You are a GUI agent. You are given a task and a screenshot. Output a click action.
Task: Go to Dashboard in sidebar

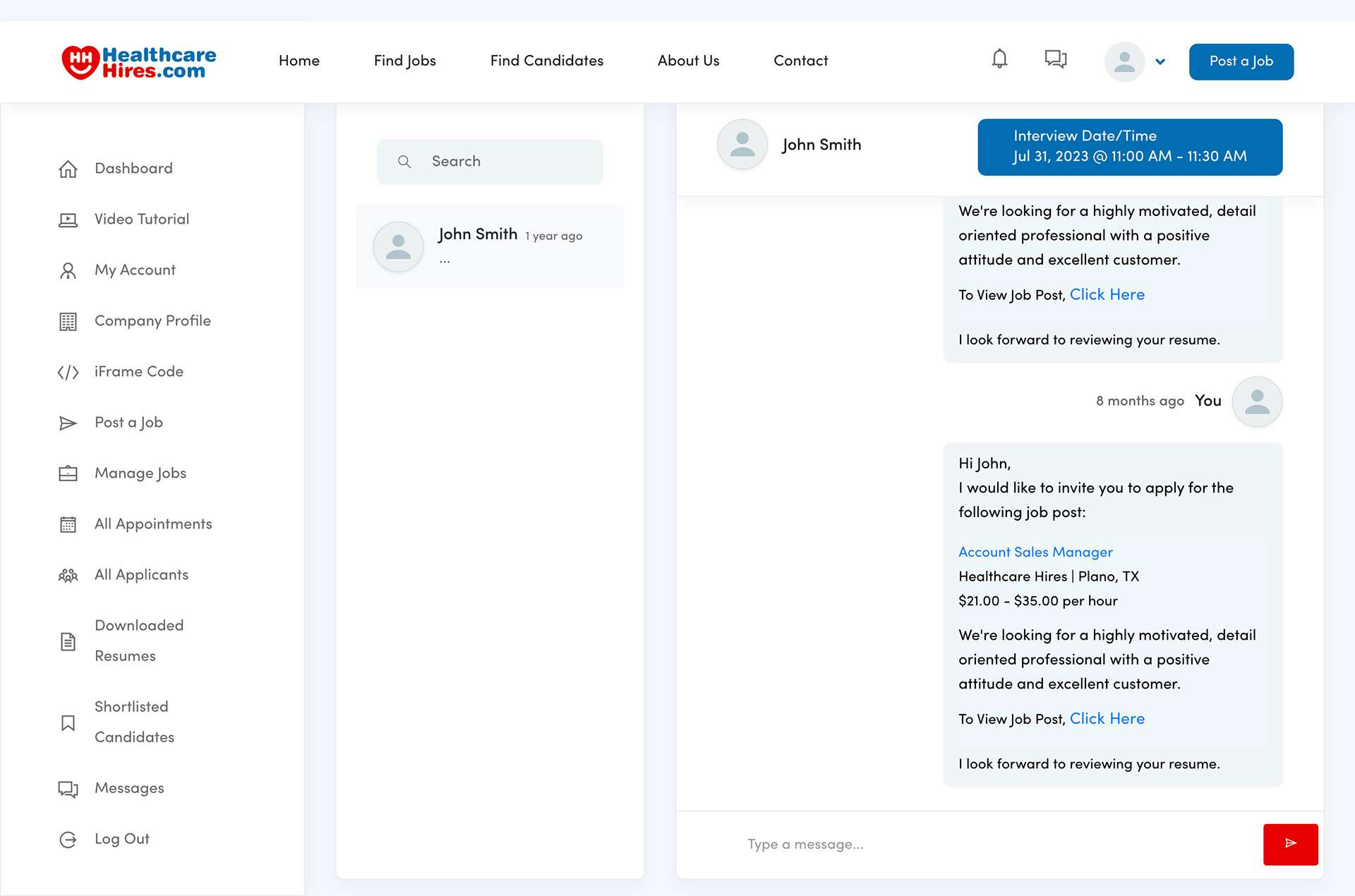point(133,168)
